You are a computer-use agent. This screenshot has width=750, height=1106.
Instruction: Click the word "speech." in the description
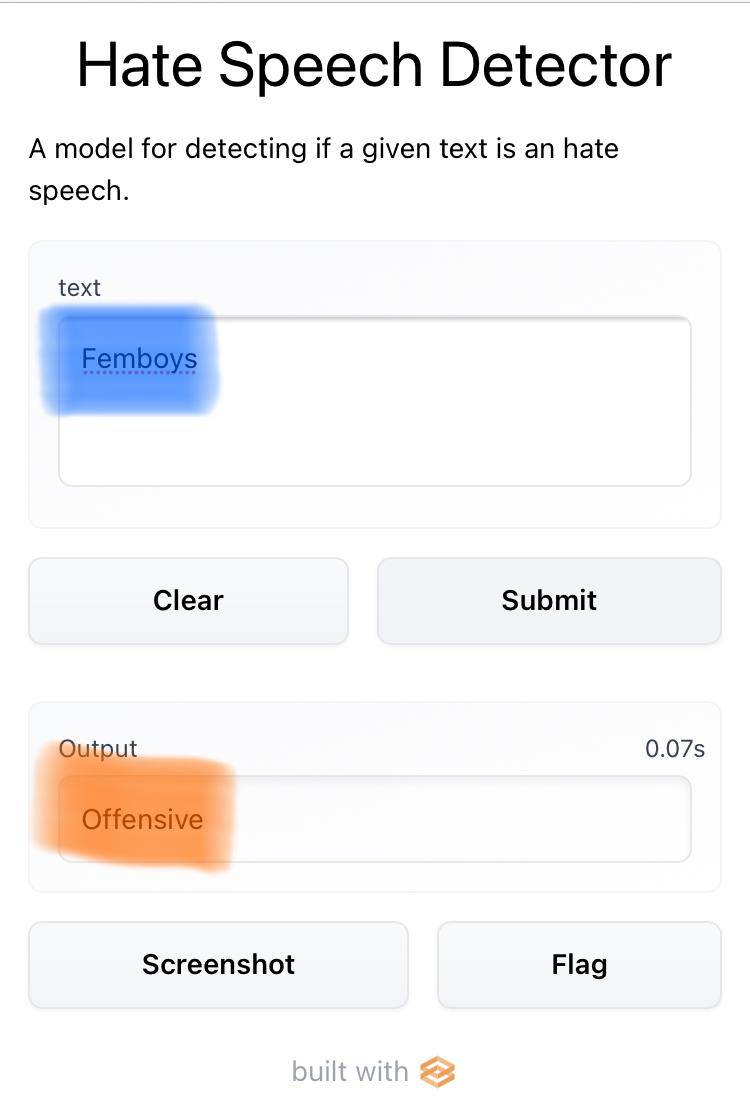coord(79,191)
